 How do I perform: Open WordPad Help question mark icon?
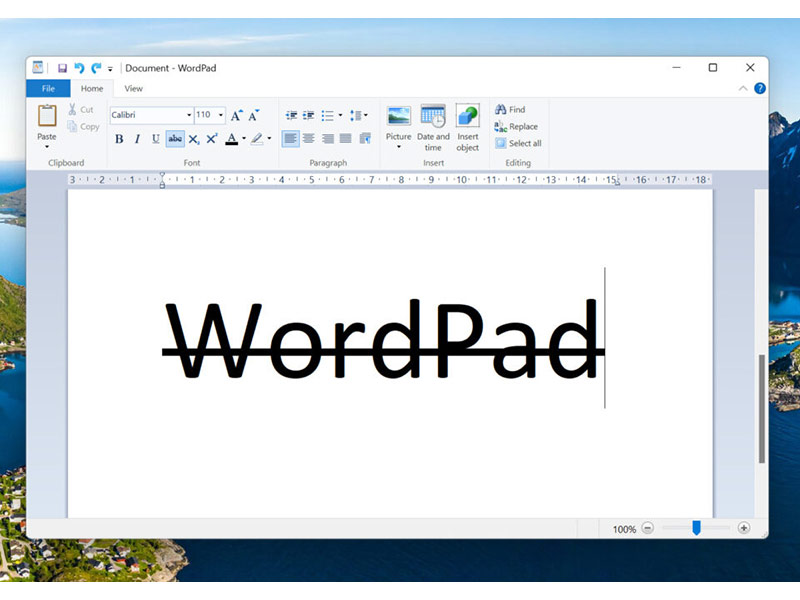[x=760, y=88]
